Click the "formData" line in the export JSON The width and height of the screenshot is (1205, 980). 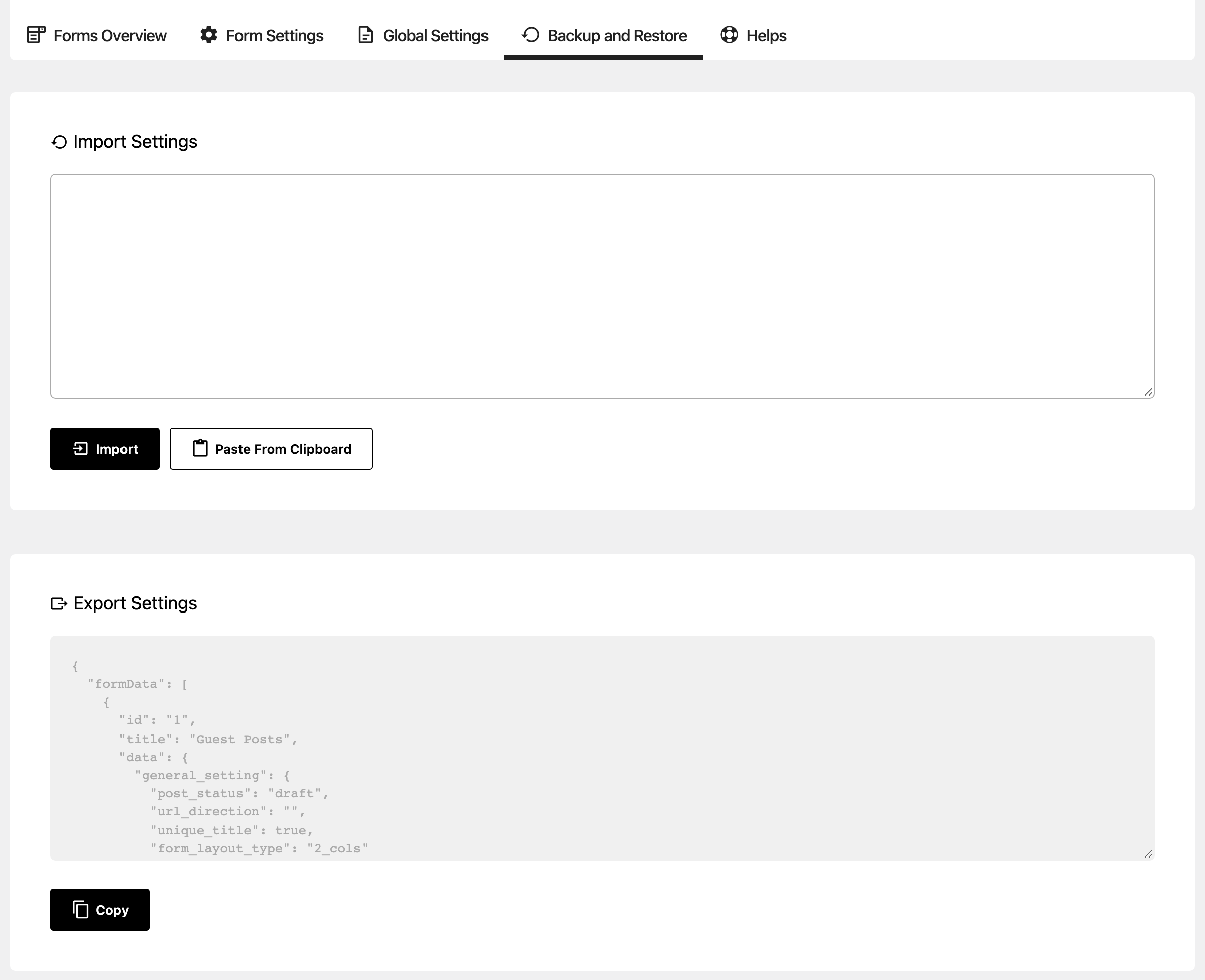pyautogui.click(x=138, y=684)
